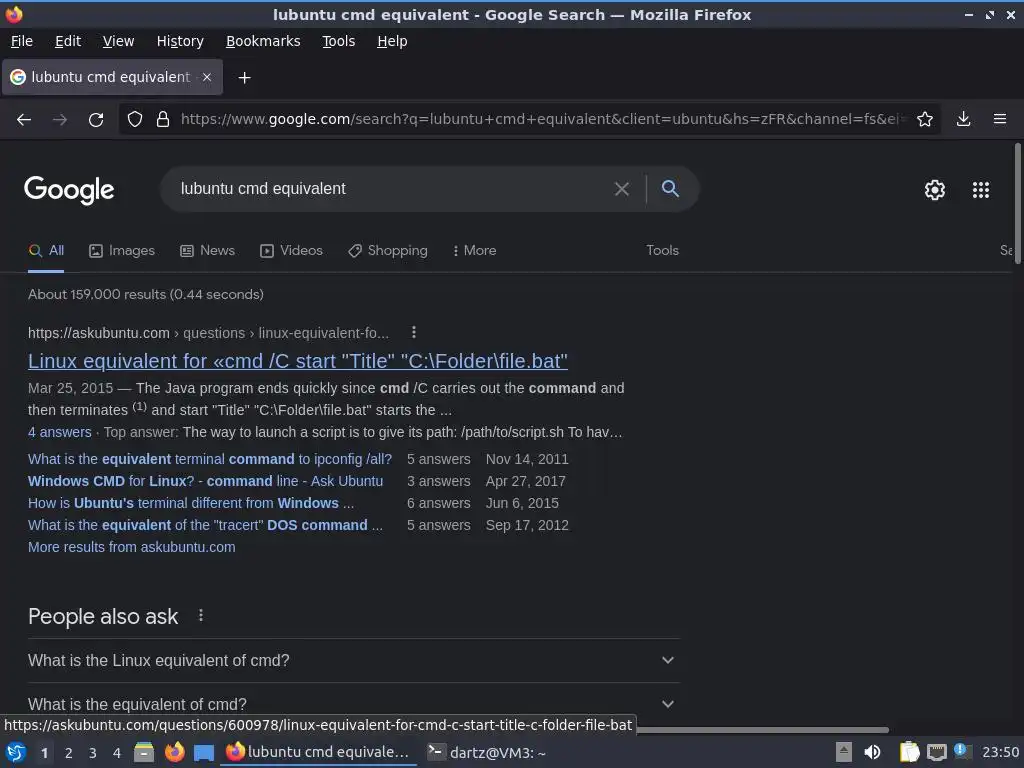Click the page vertical scrollbar
This screenshot has width=1024, height=768.
pos(1017,204)
